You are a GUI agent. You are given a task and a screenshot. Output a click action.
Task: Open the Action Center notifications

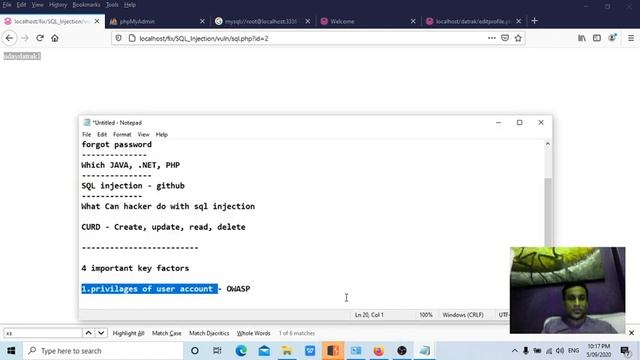[625, 351]
